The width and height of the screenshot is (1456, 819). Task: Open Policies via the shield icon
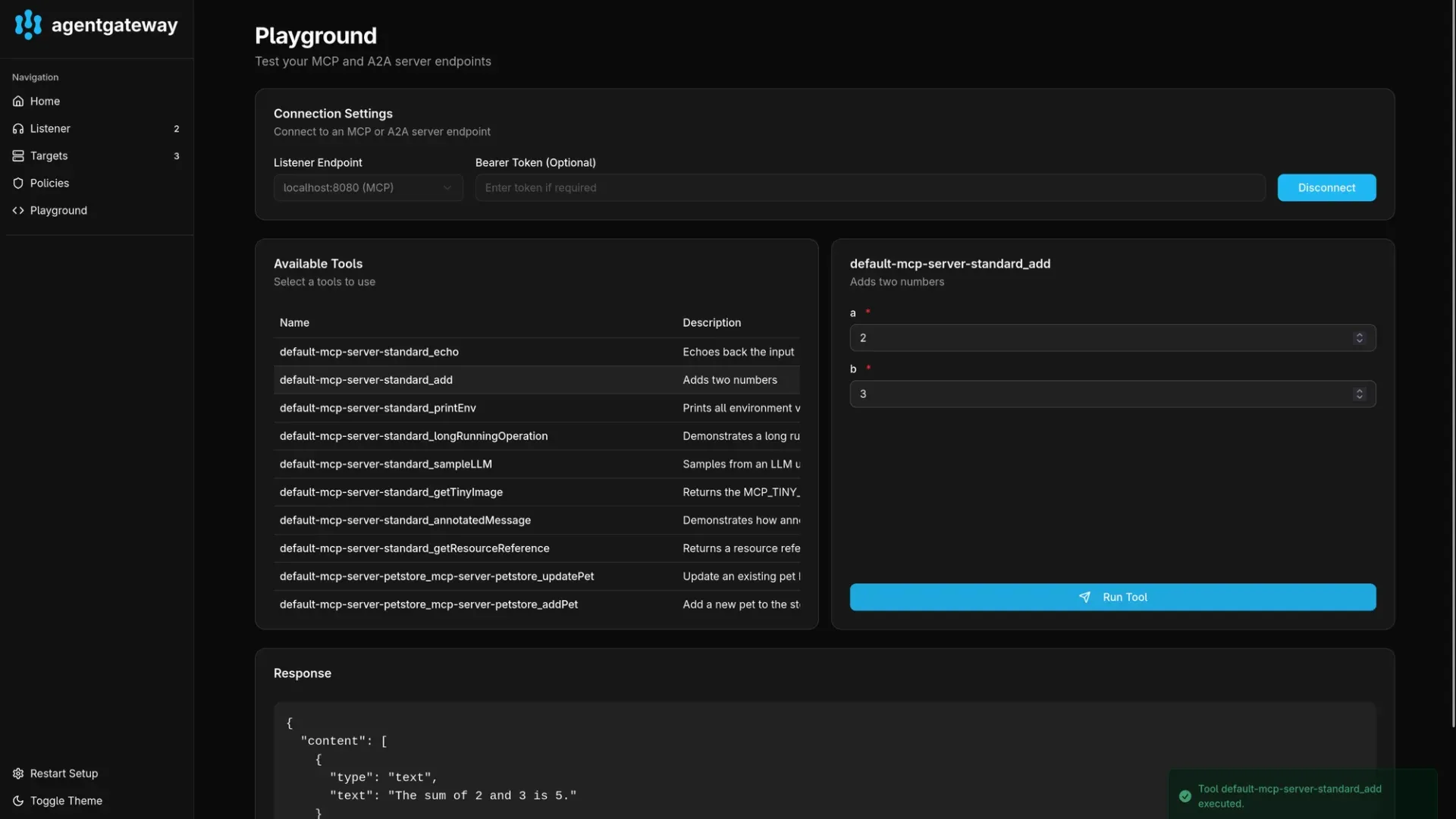(x=18, y=183)
